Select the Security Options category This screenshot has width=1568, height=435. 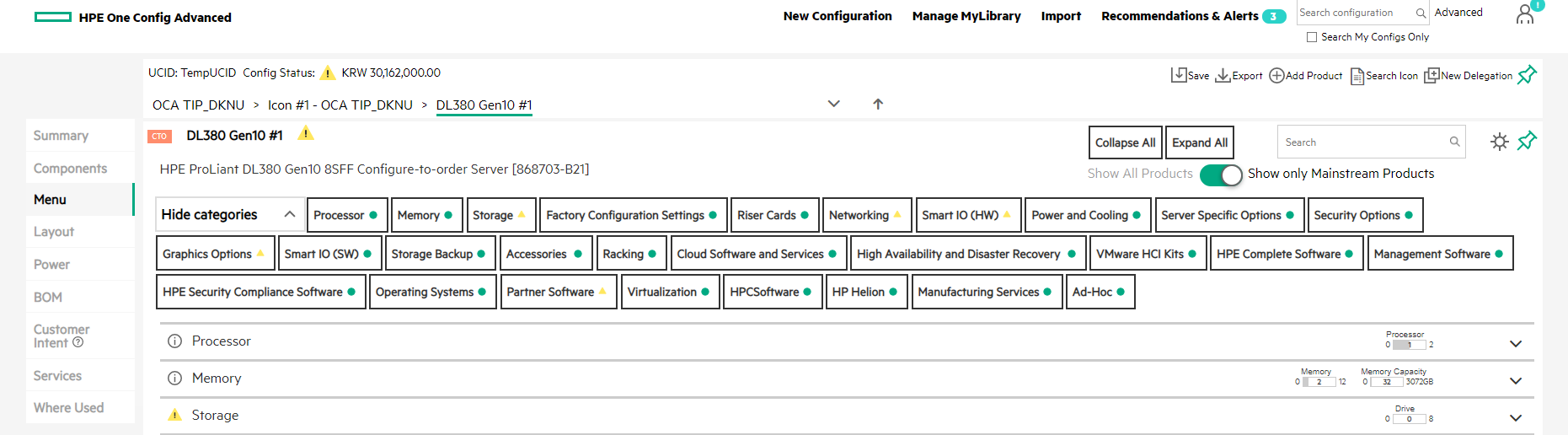coord(1365,215)
